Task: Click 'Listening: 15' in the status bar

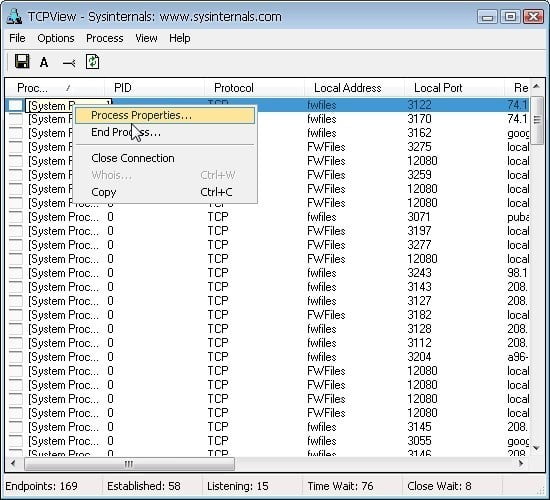Action: pyautogui.click(x=237, y=486)
